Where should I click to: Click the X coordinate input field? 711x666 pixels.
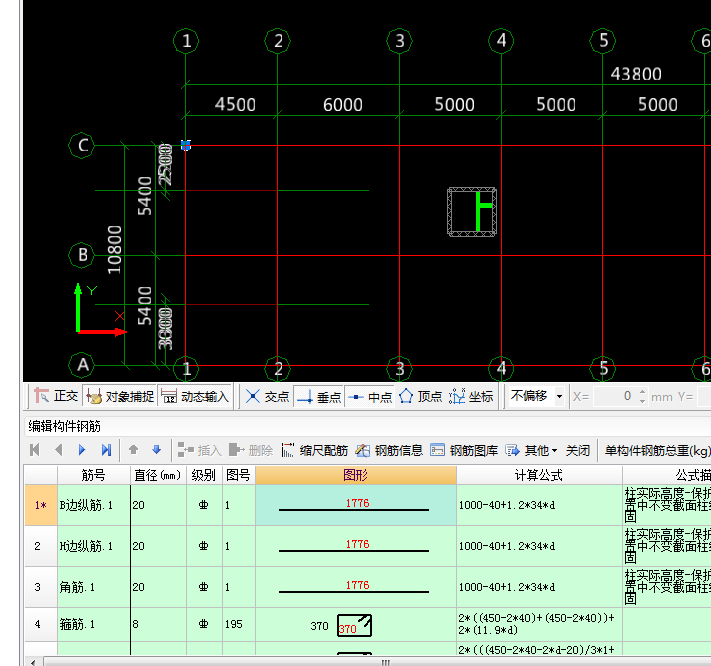tap(614, 397)
